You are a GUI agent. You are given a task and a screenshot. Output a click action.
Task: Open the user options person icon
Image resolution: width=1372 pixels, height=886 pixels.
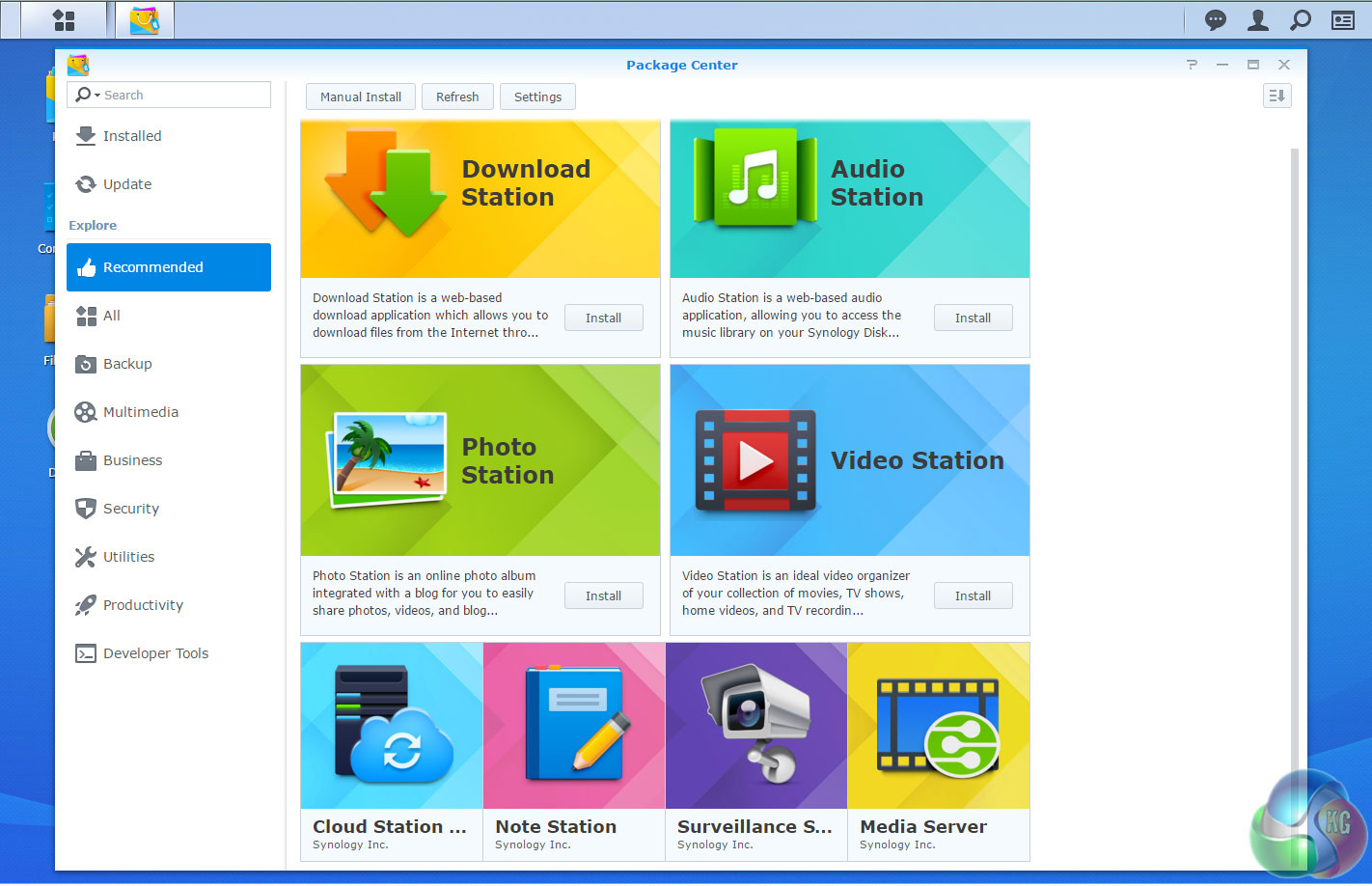pyautogui.click(x=1258, y=20)
